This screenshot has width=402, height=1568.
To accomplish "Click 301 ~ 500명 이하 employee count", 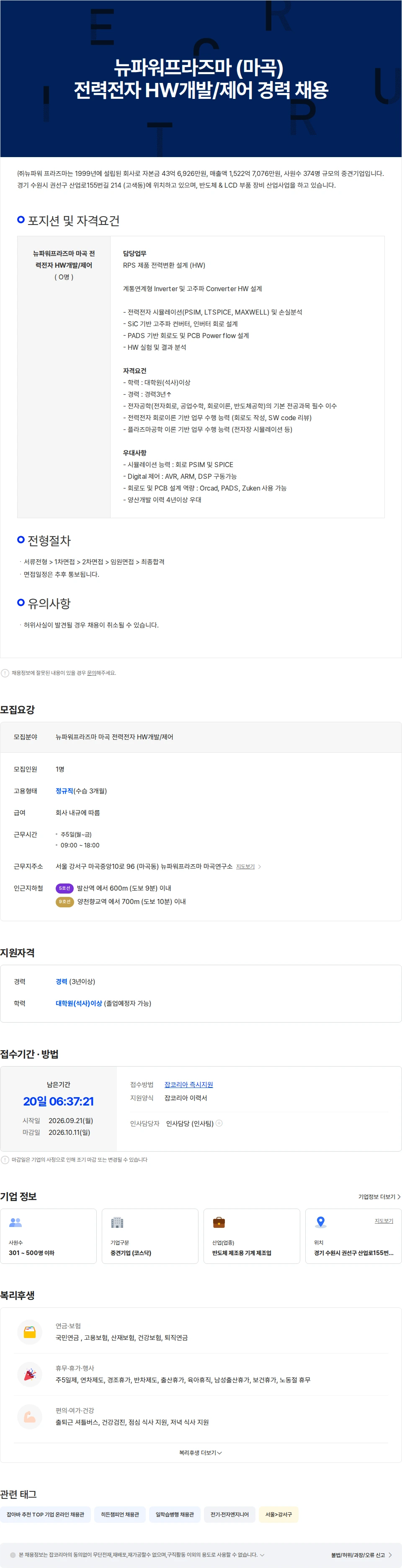I will point(32,1253).
